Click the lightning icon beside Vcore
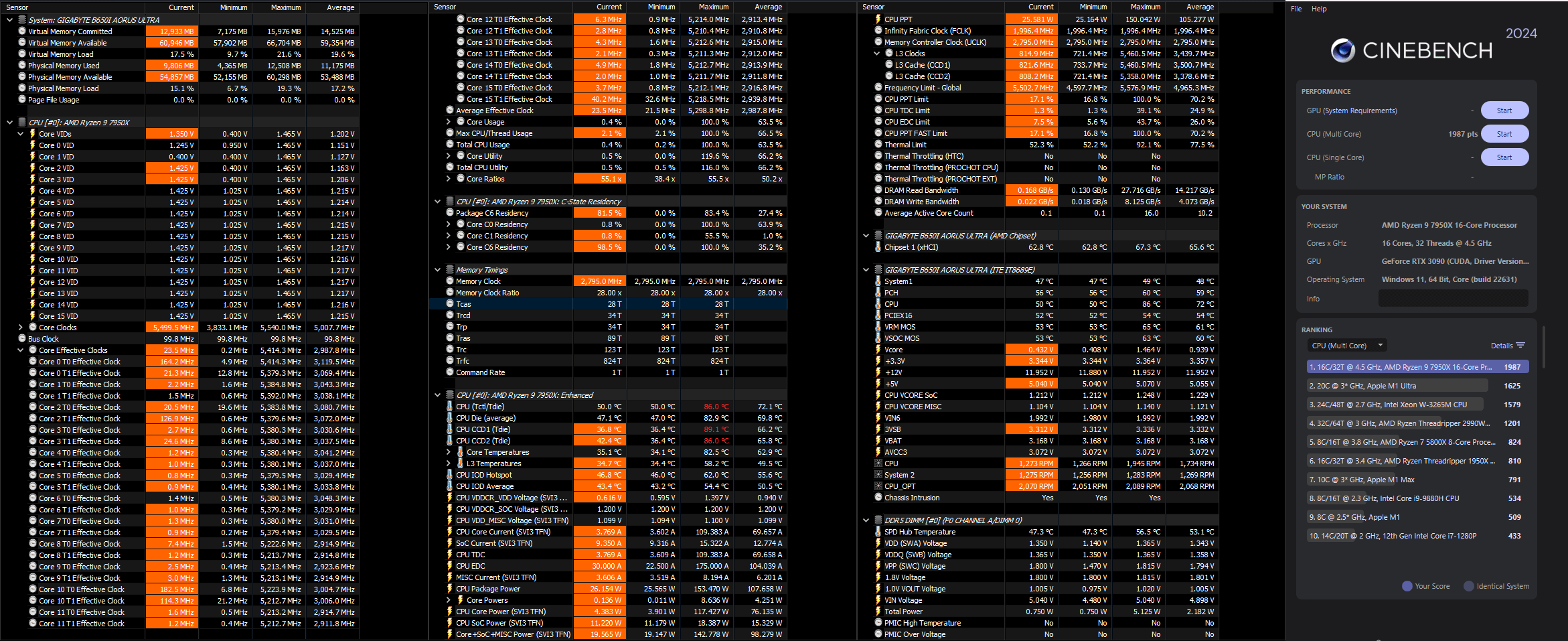Screen dimensions: 1568x641 pos(878,349)
